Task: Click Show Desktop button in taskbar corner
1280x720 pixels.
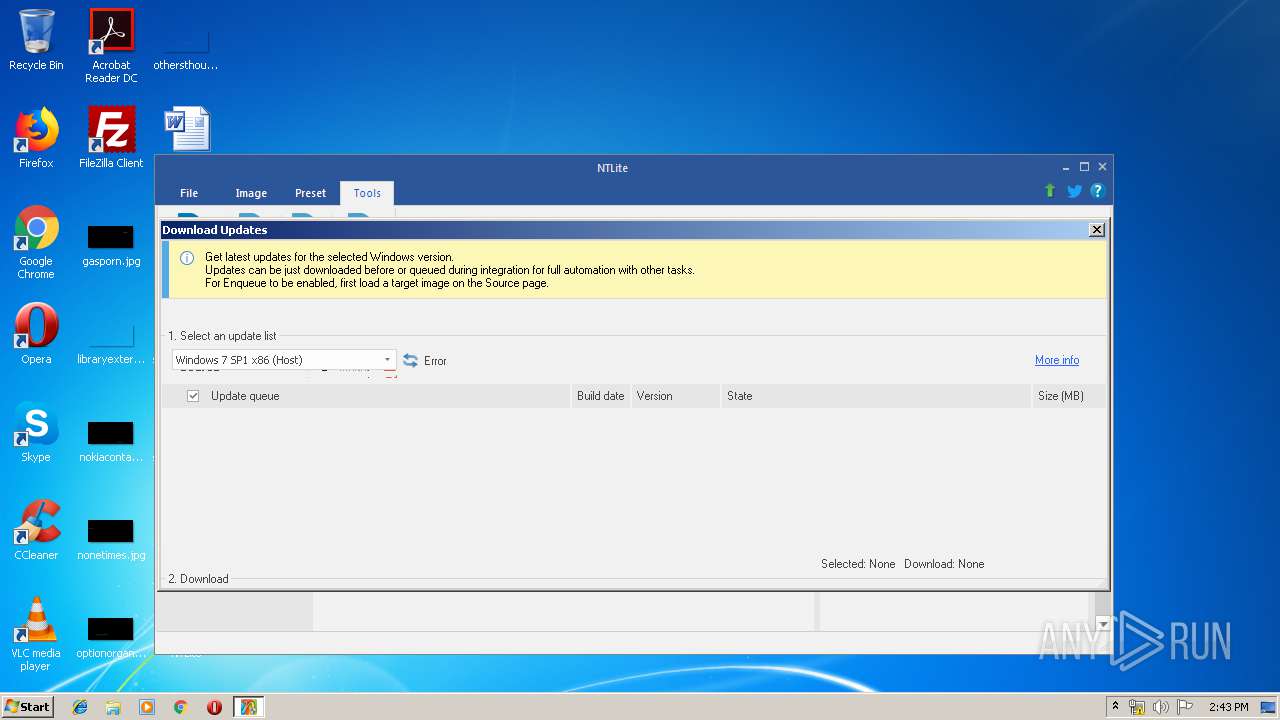Action: point(1269,707)
